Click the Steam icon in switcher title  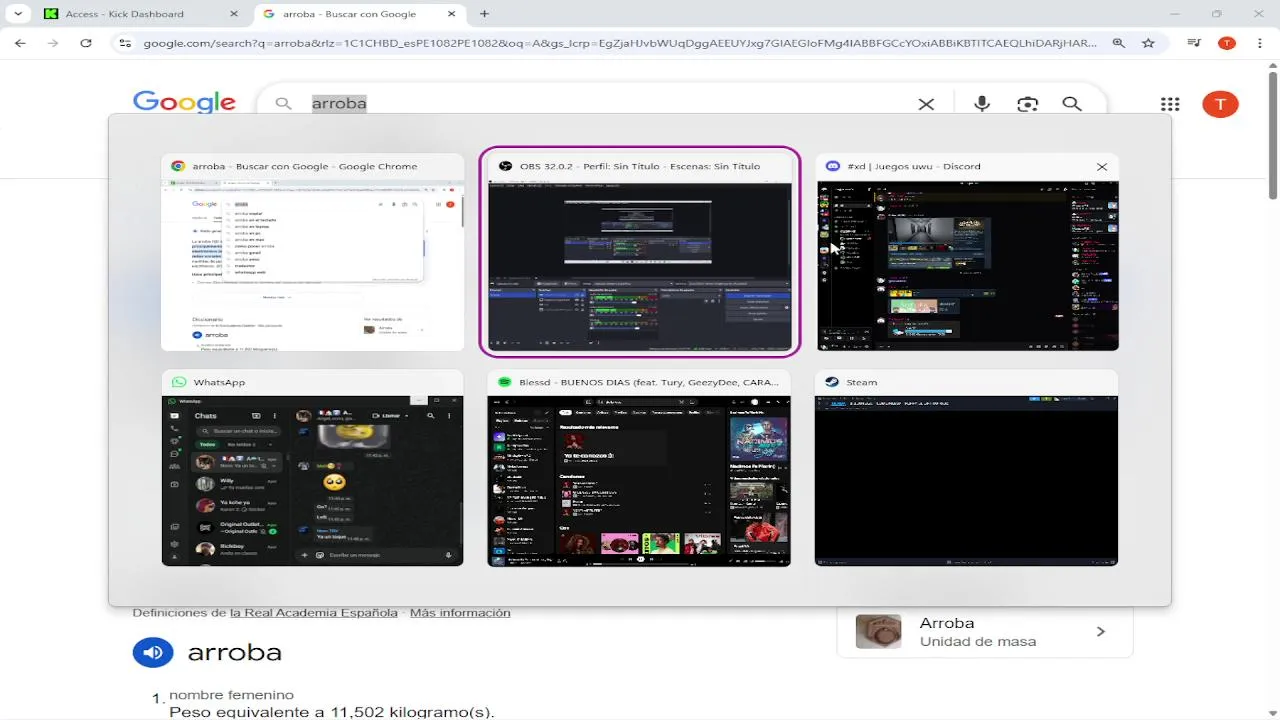pyautogui.click(x=832, y=382)
